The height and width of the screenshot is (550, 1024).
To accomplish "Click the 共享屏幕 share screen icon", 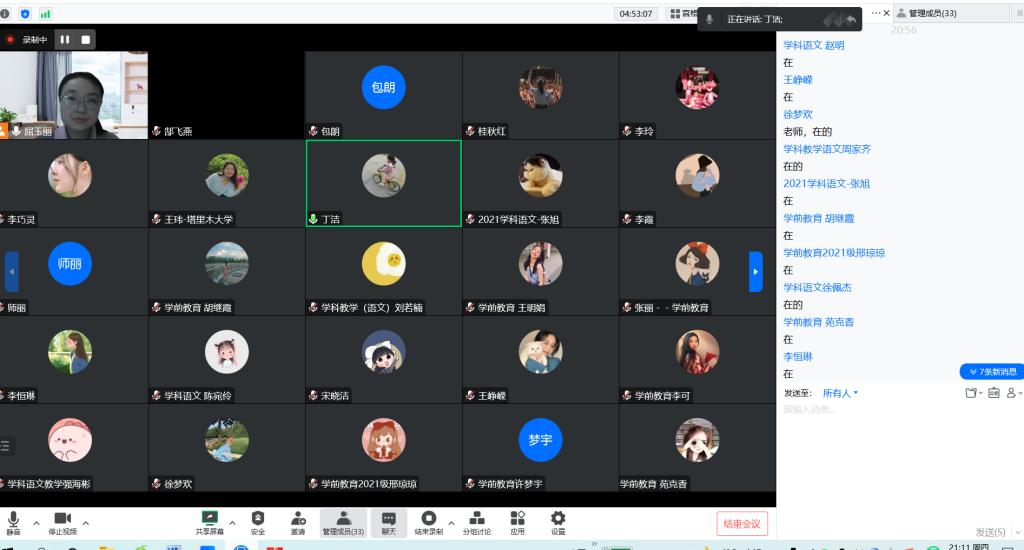I will pos(210,519).
